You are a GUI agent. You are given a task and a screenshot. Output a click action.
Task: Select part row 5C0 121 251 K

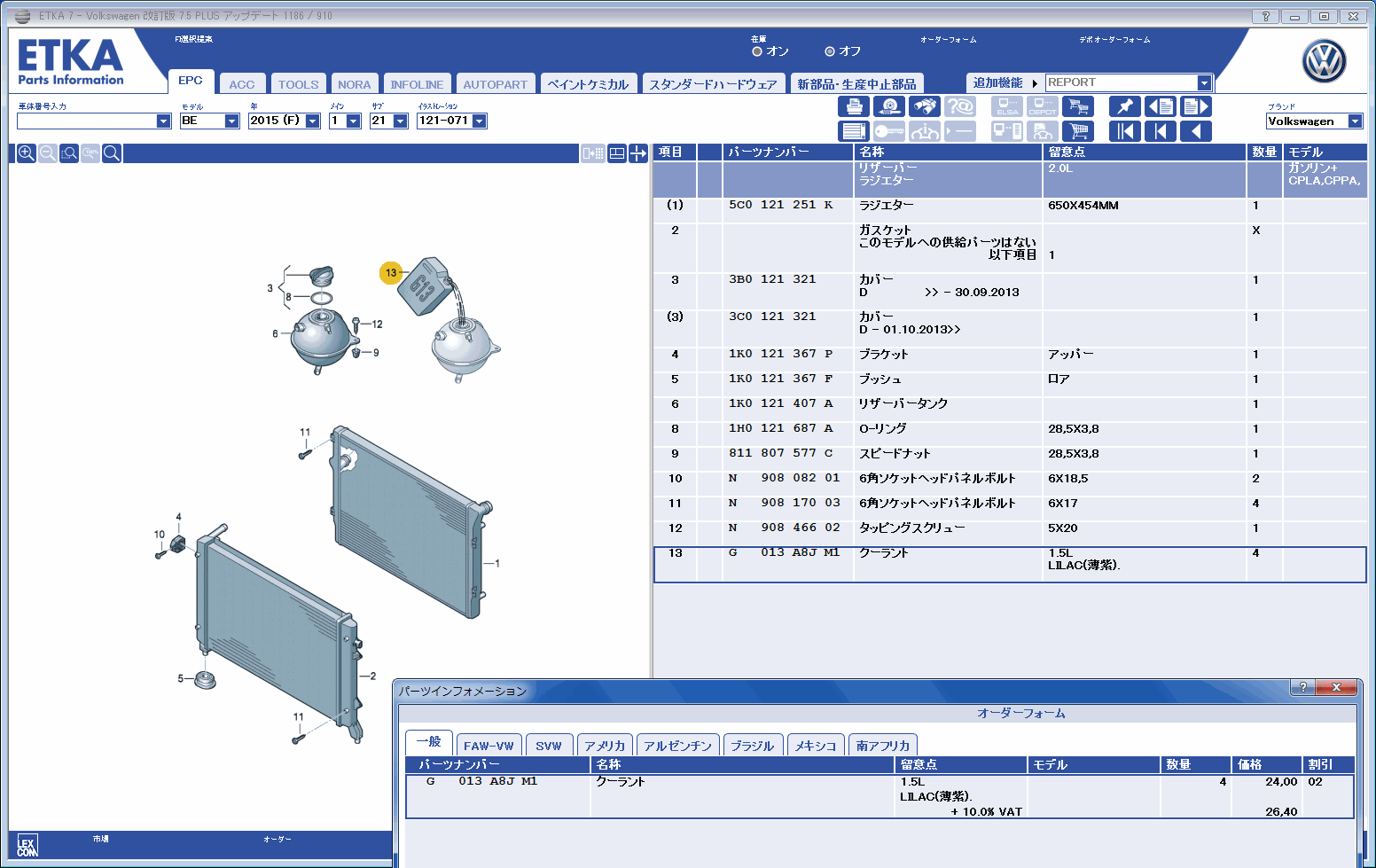pos(1010,210)
